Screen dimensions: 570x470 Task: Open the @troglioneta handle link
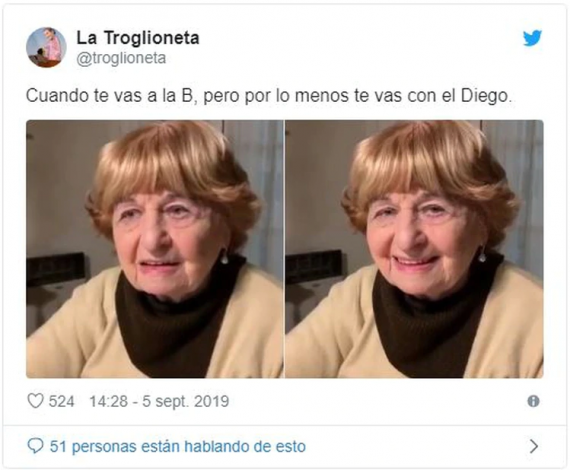[121, 58]
